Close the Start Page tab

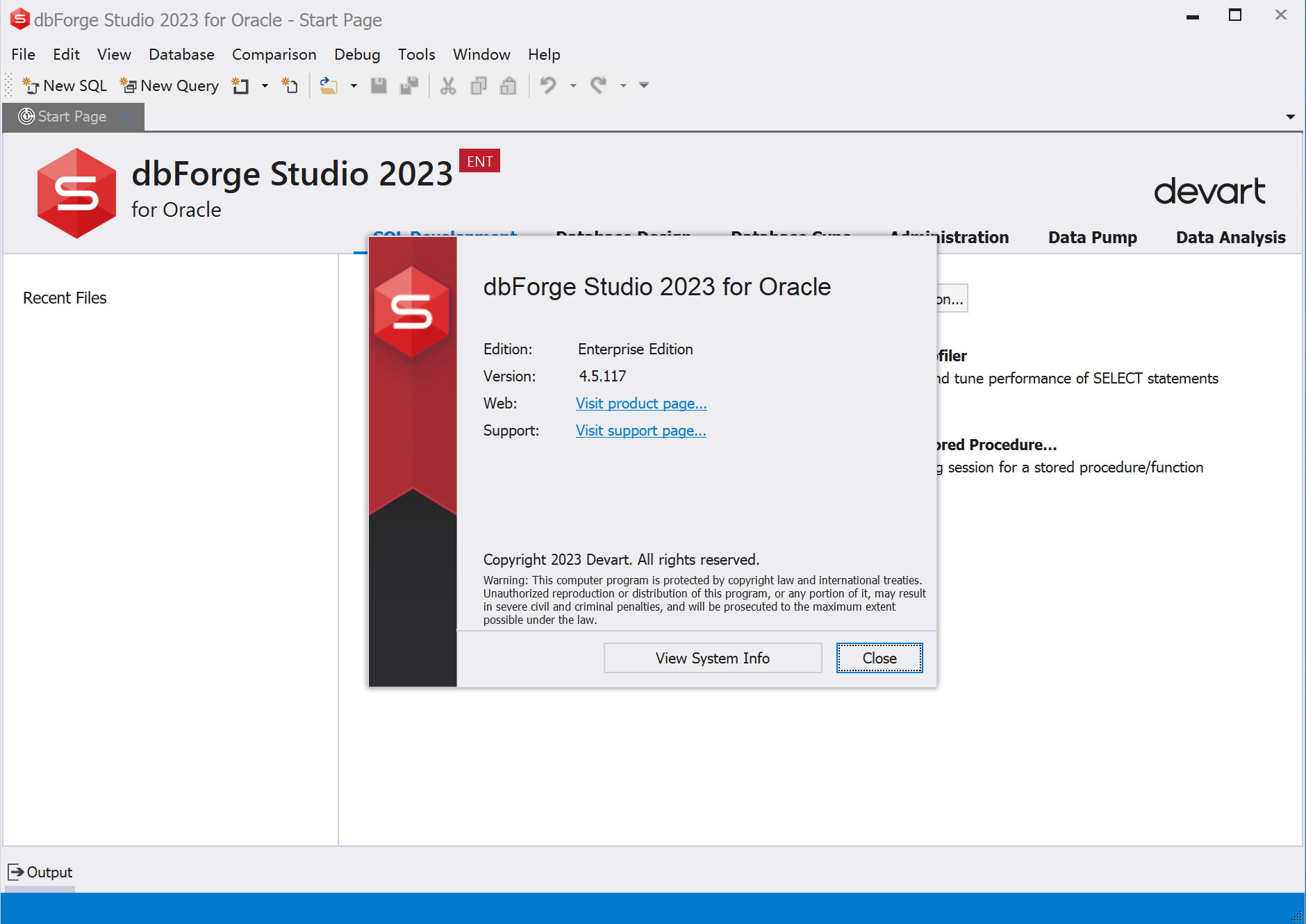coord(128,117)
